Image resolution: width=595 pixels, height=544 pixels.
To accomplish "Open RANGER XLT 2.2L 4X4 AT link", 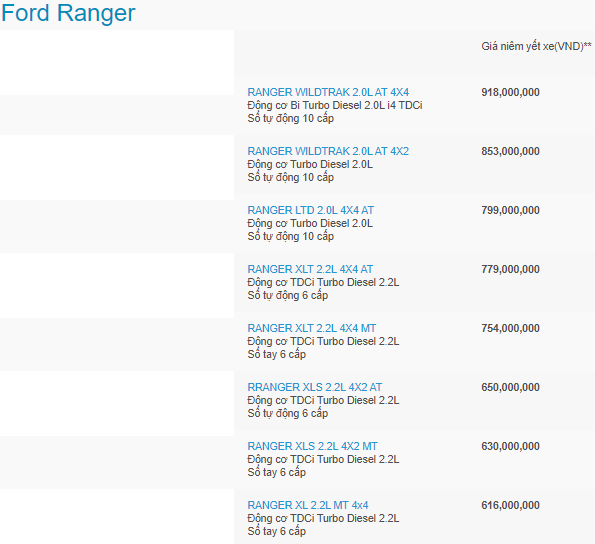I will coord(310,269).
